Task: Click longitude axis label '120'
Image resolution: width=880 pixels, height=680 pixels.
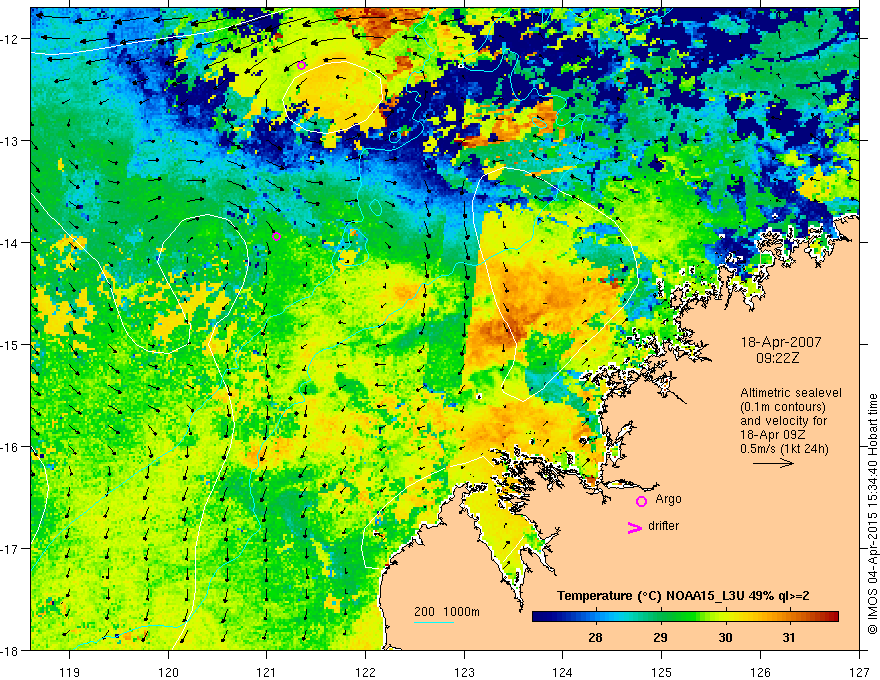Action: click(x=168, y=672)
